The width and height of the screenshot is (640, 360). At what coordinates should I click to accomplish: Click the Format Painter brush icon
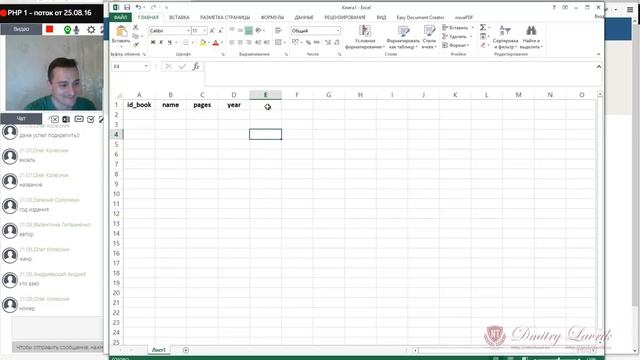[x=136, y=44]
